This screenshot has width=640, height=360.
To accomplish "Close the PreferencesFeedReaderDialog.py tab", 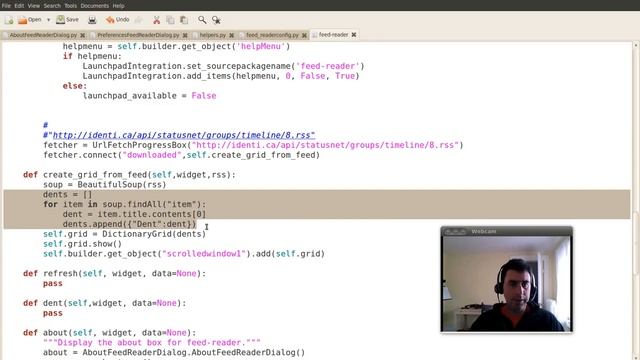I will [185, 35].
